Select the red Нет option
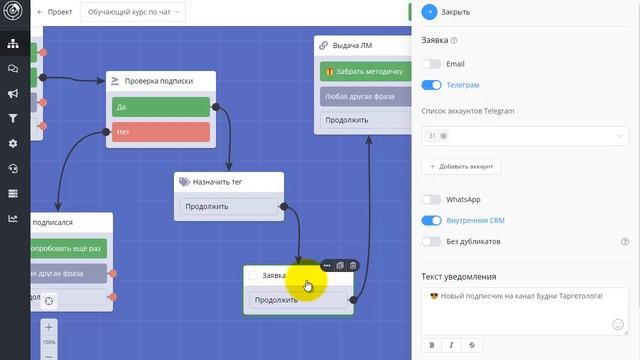The height and width of the screenshot is (360, 640). [161, 132]
